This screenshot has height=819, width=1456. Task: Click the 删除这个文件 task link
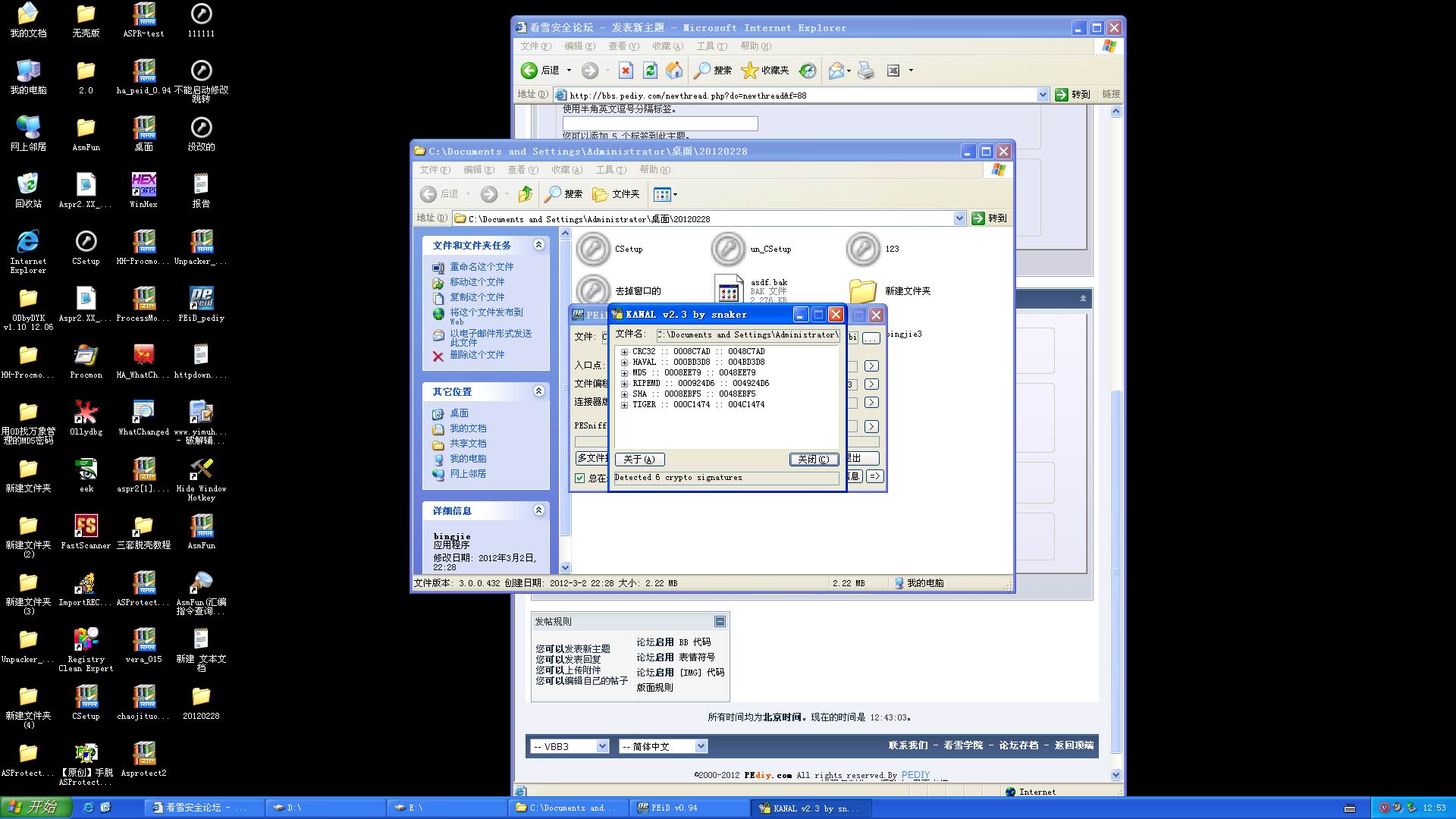[x=477, y=355]
